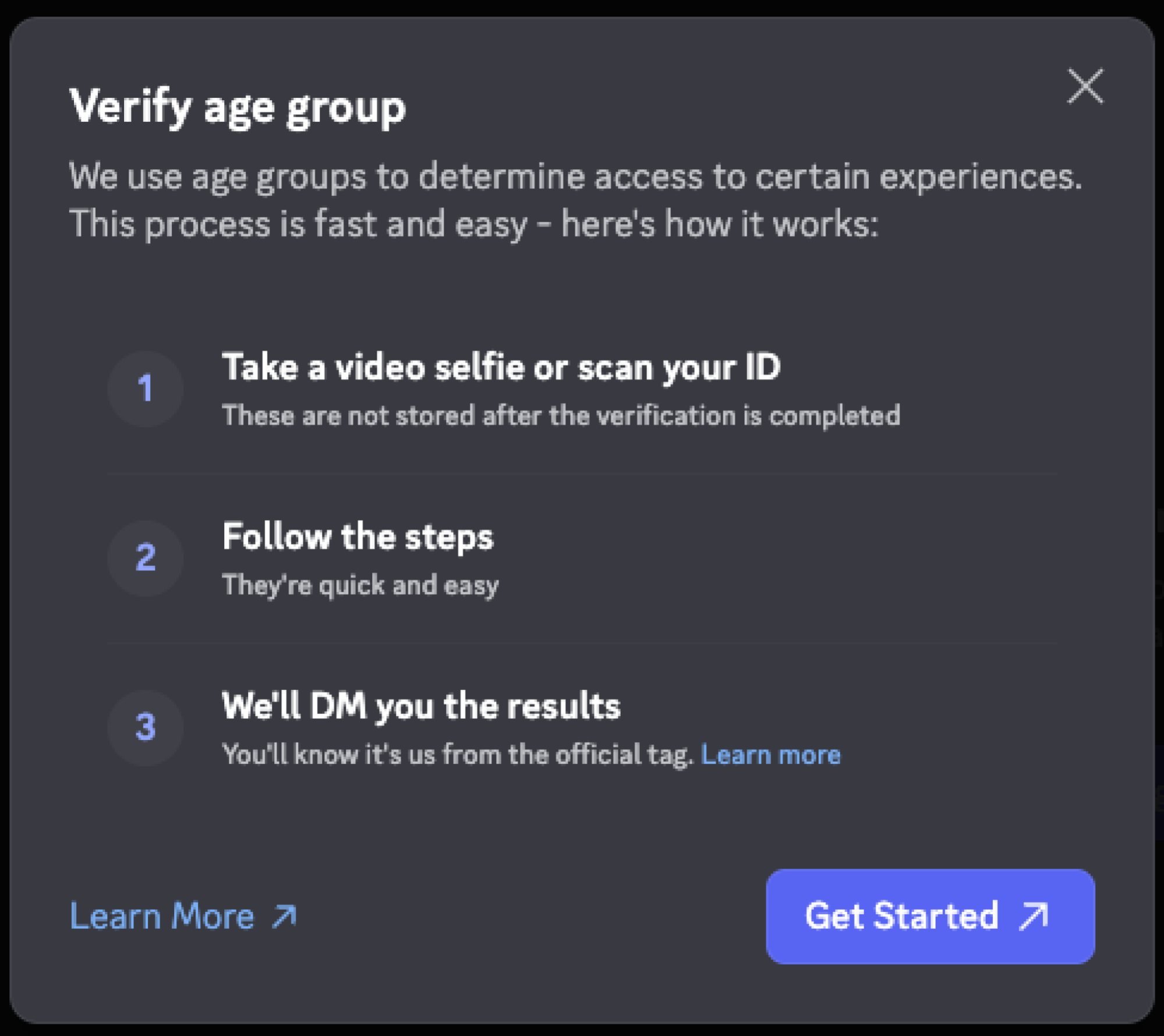Click the official tag explanation text
The image size is (1164, 1036).
tap(458, 754)
